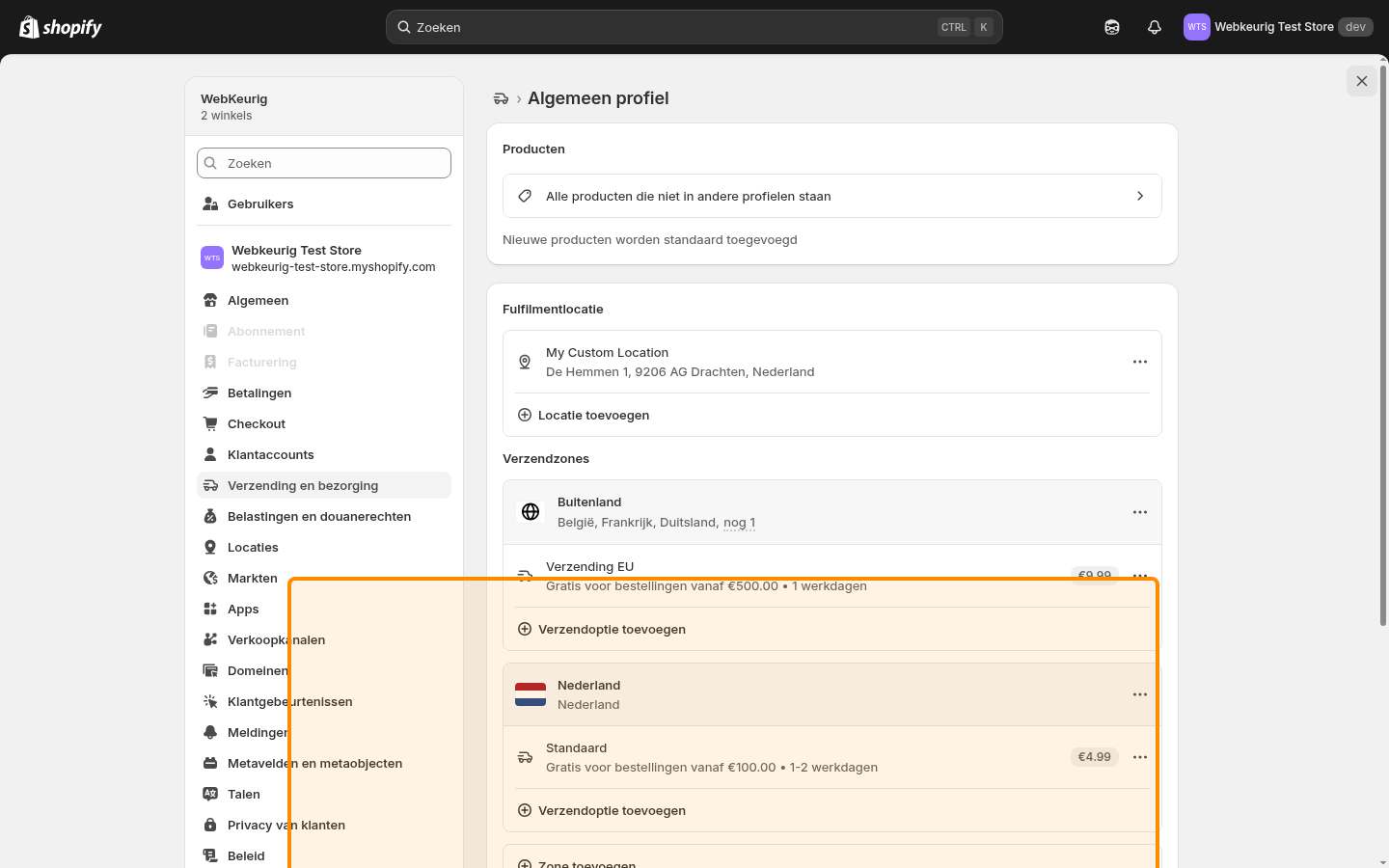Click the €4.99 price badge
1389x868 pixels.
coord(1095,757)
